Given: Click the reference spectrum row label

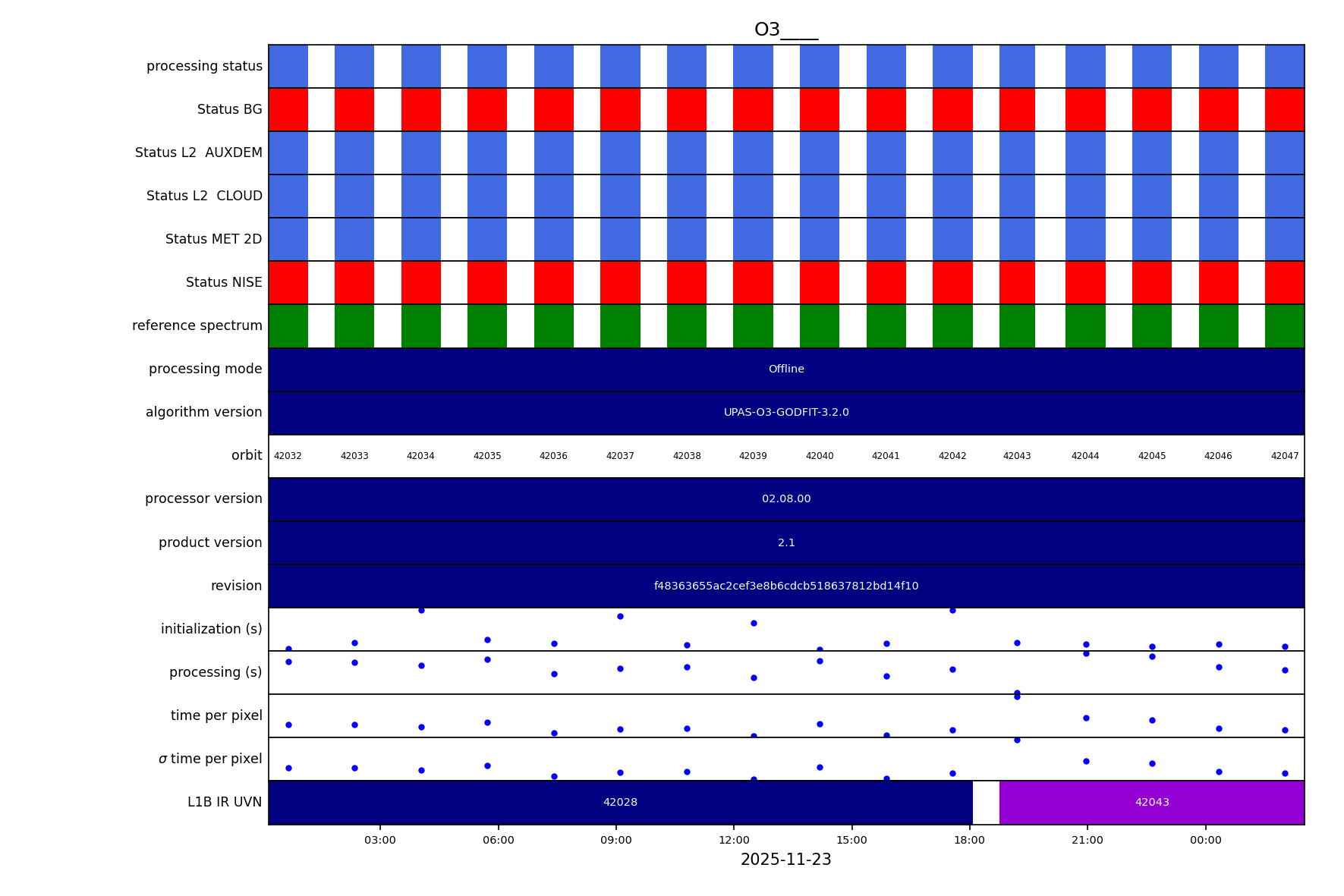Looking at the screenshot, I should (x=197, y=326).
